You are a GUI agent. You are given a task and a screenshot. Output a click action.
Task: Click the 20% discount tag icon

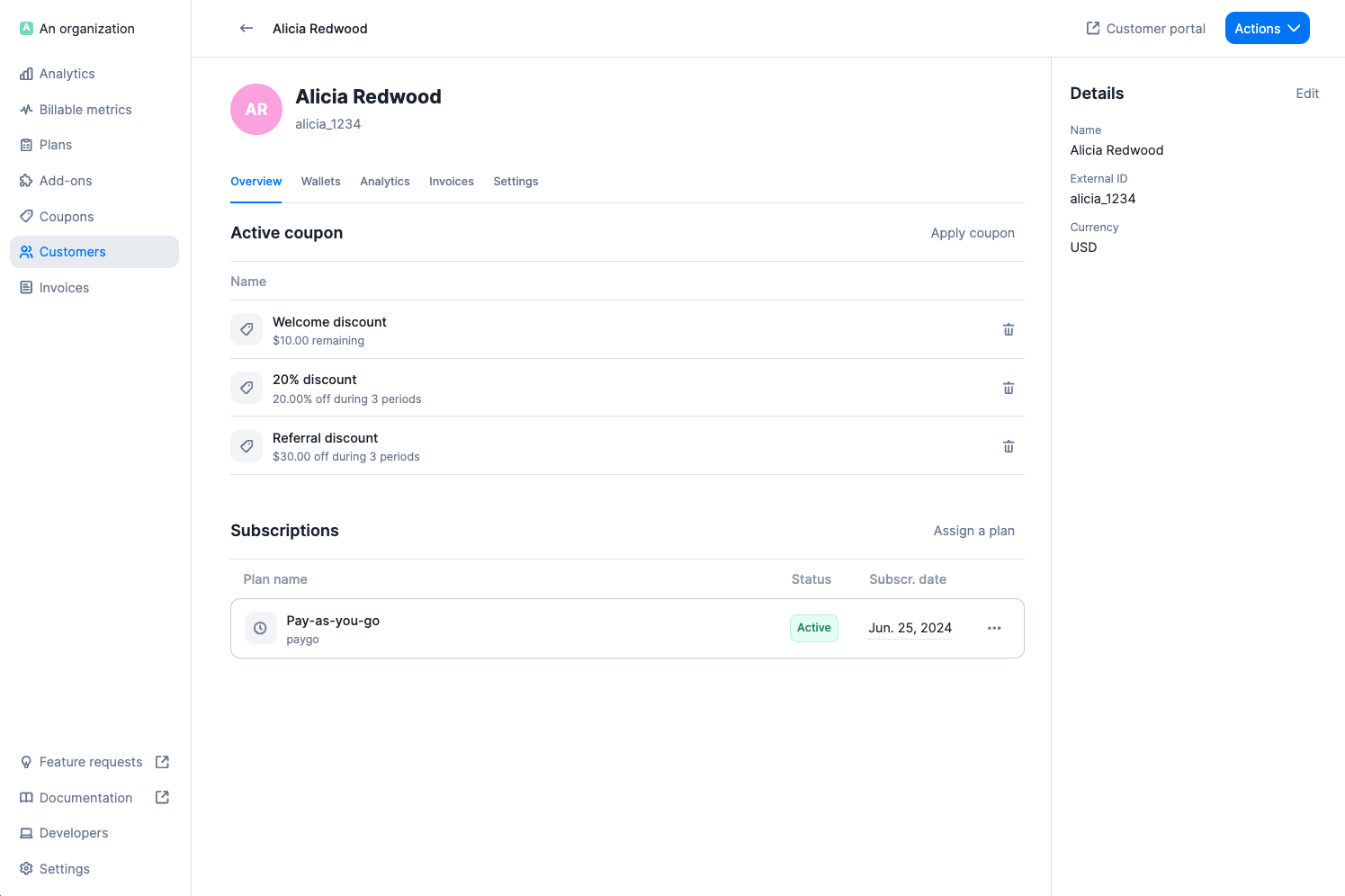247,388
